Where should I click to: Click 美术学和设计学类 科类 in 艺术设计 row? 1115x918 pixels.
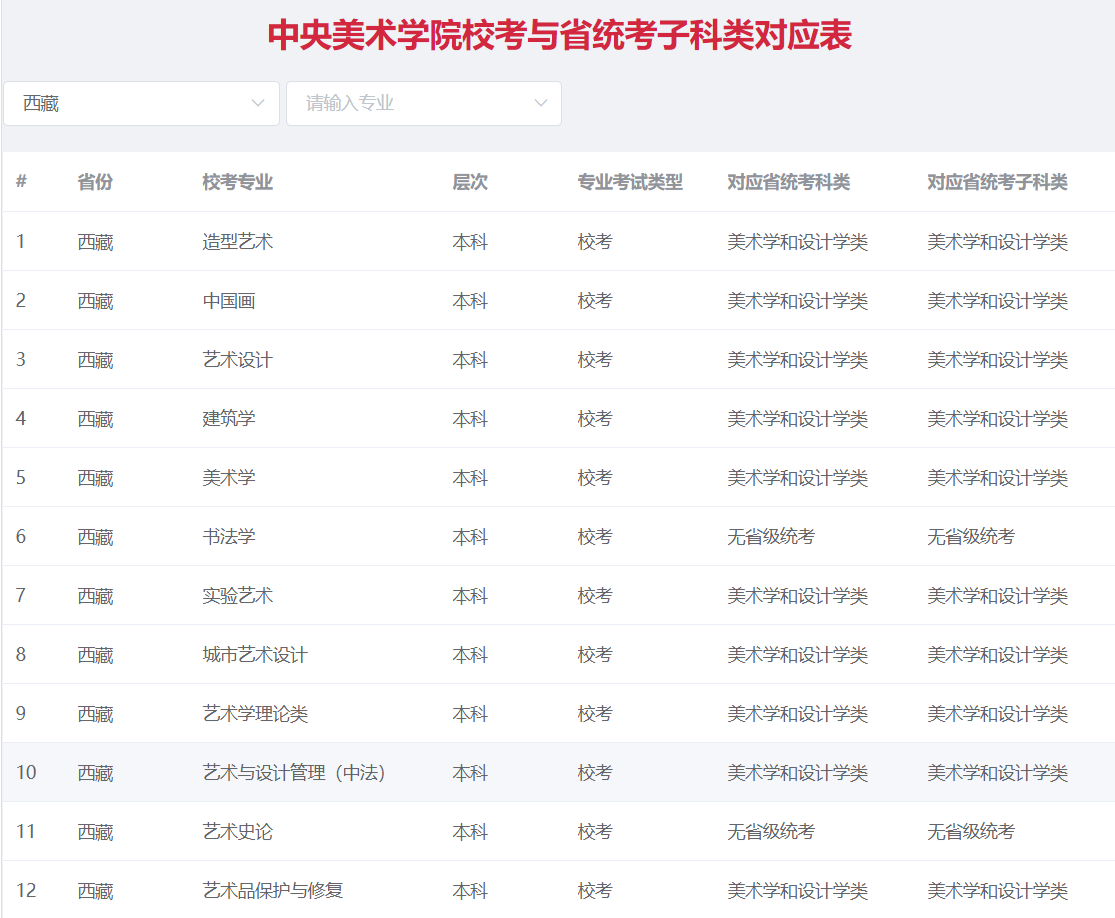coord(798,360)
